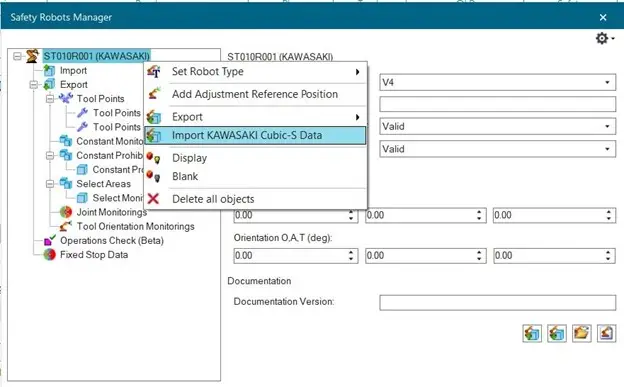This screenshot has height=387, width=624.
Task: Increase the first Orientation O,A,T value
Action: (351, 252)
